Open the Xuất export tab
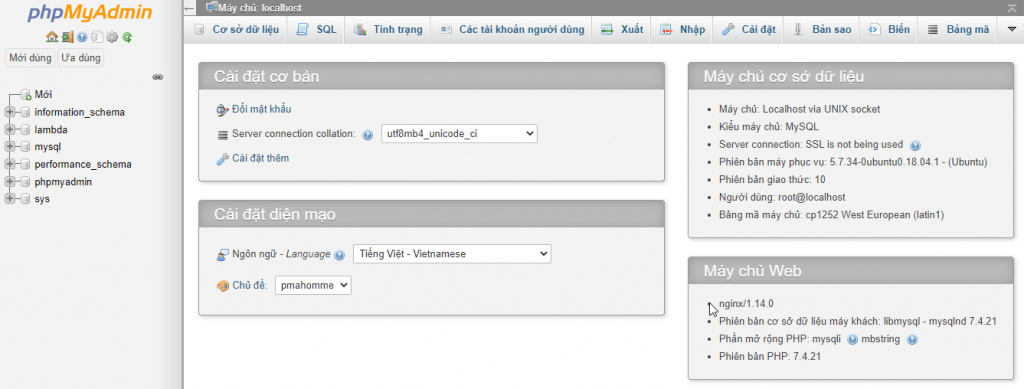This screenshot has height=389, width=1024. pos(622,29)
